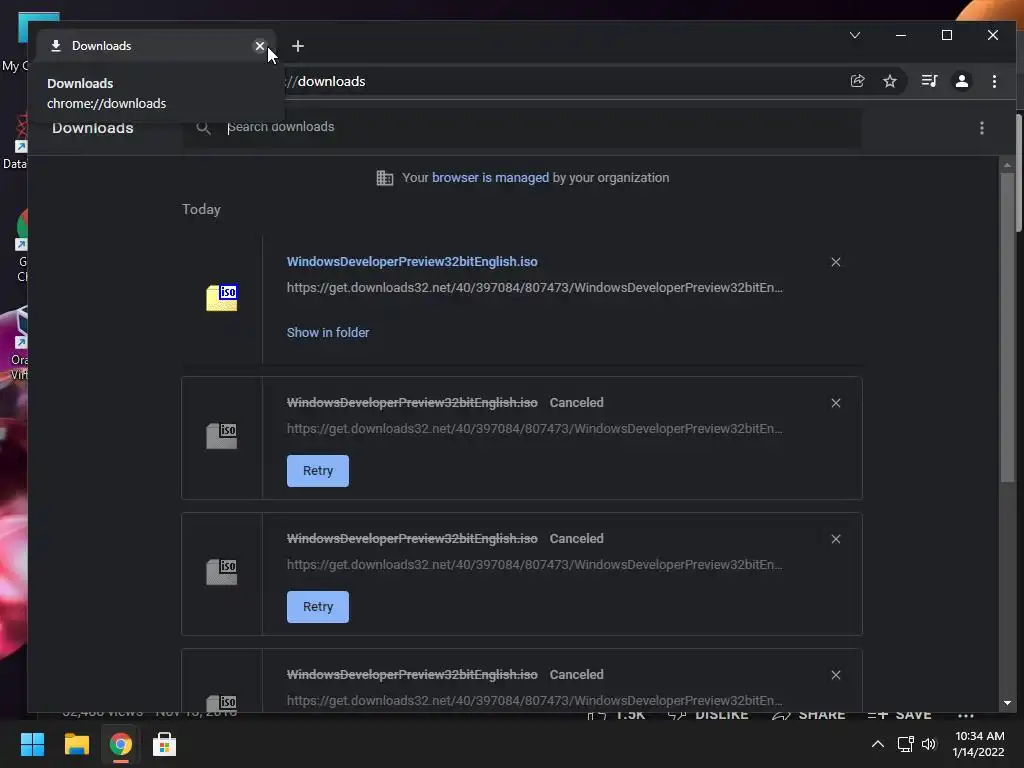The image size is (1024, 768).
Task: Click the second canceled download's gray ISO icon
Action: (x=222, y=571)
